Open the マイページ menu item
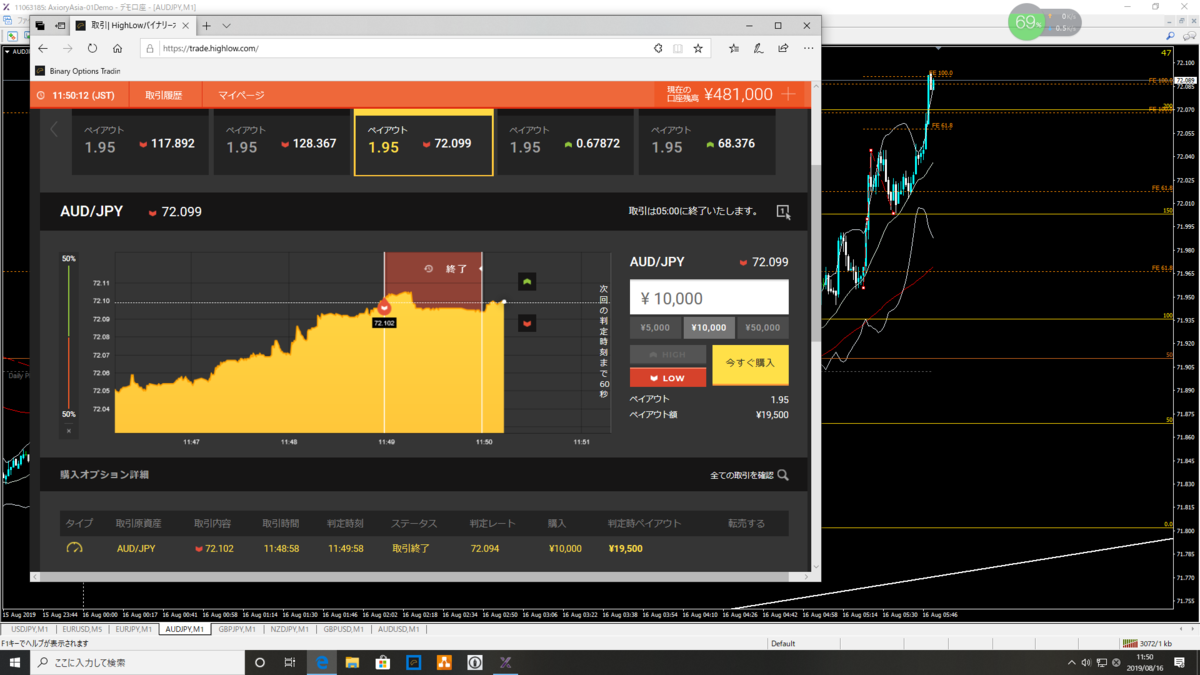The height and width of the screenshot is (675, 1200). coord(241,95)
